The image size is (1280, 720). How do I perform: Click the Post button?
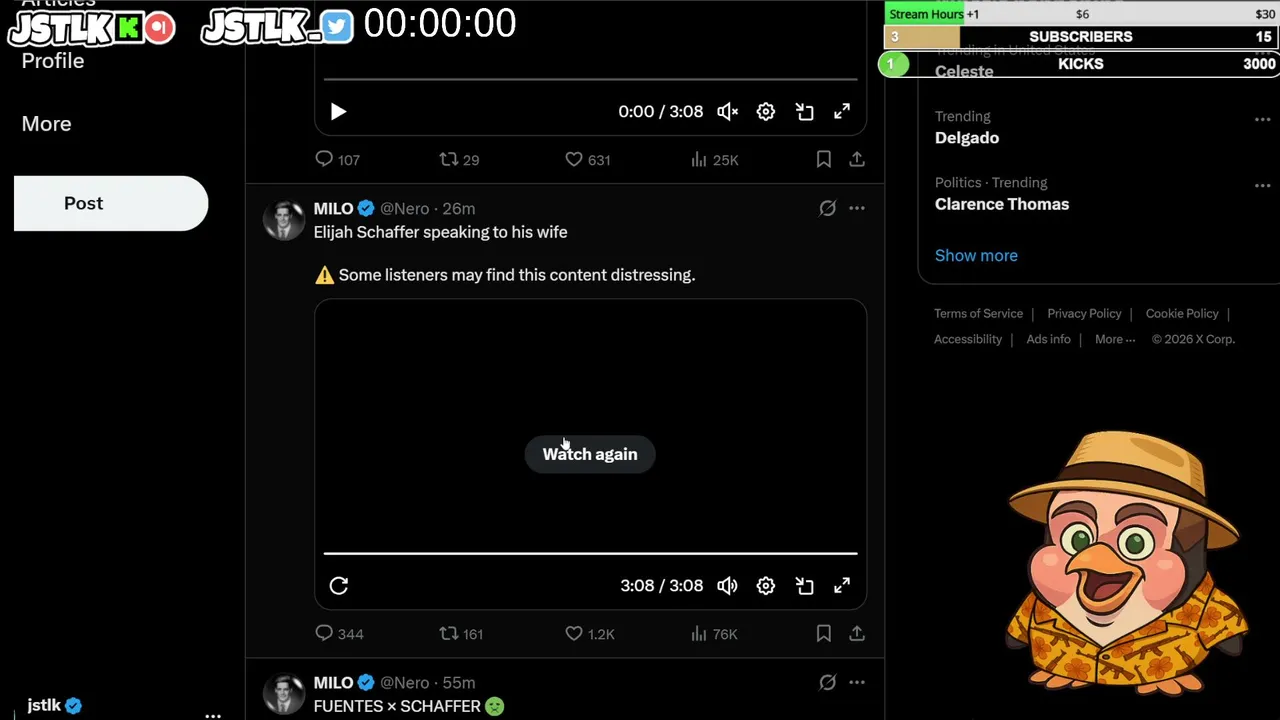point(111,203)
